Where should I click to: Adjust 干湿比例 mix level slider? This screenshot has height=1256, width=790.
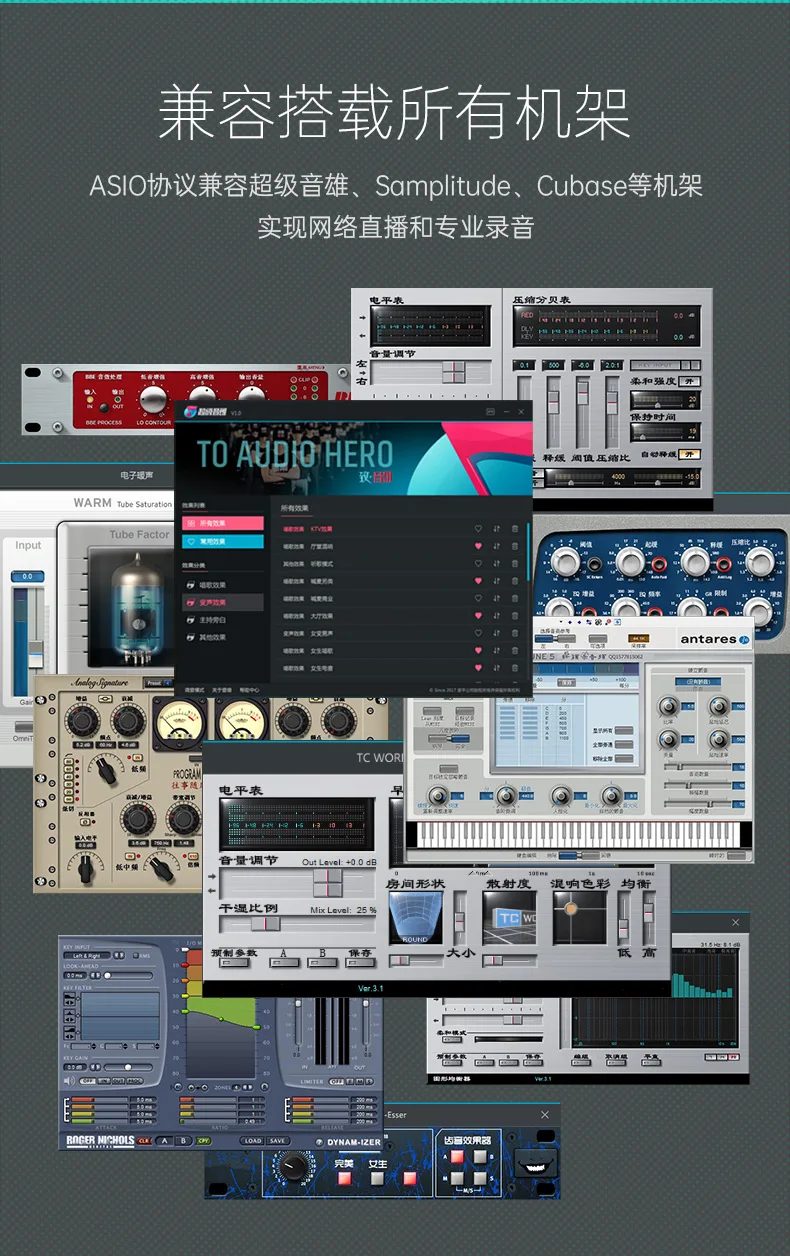coord(265,924)
